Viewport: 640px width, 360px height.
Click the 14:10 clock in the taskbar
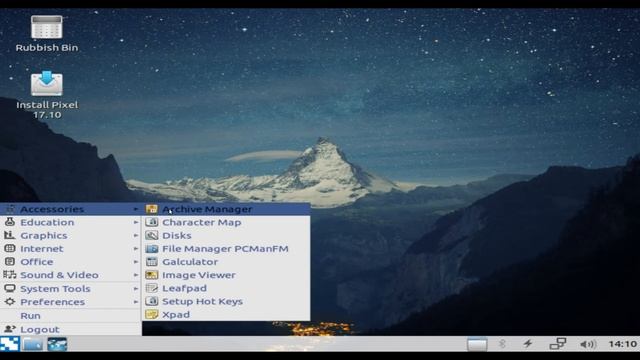622,344
